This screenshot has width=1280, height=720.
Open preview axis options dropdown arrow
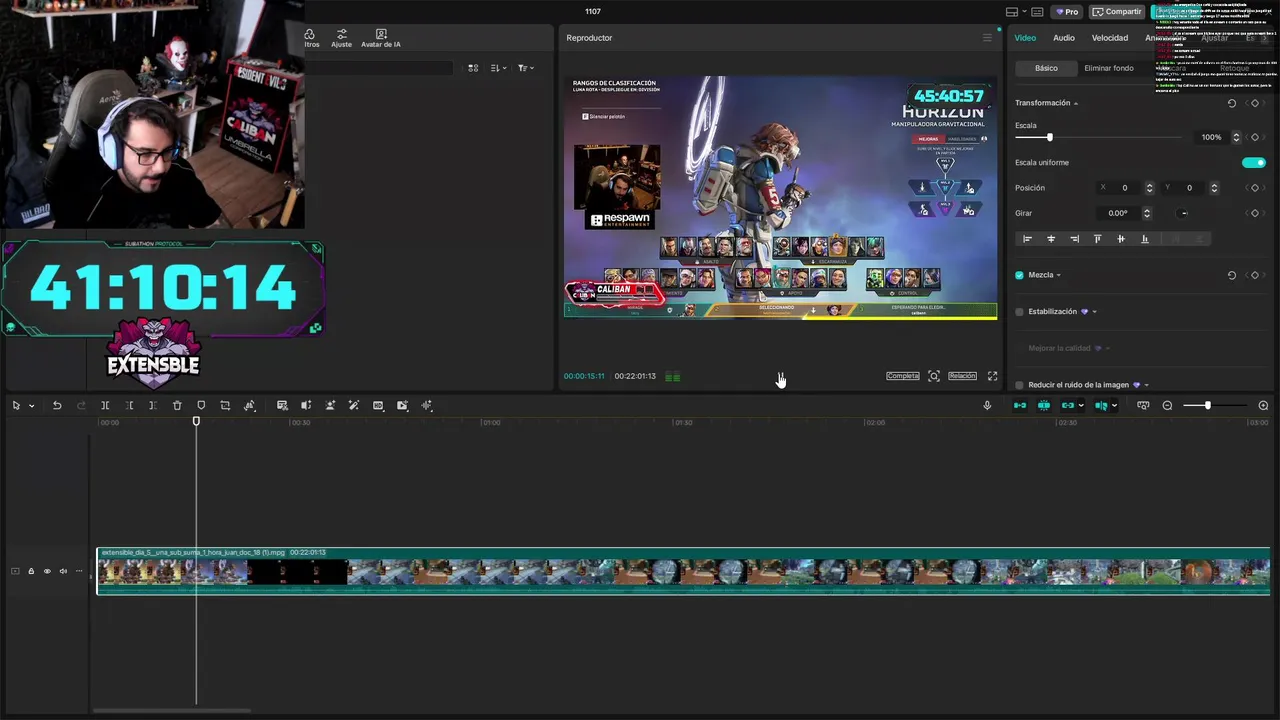1114,406
